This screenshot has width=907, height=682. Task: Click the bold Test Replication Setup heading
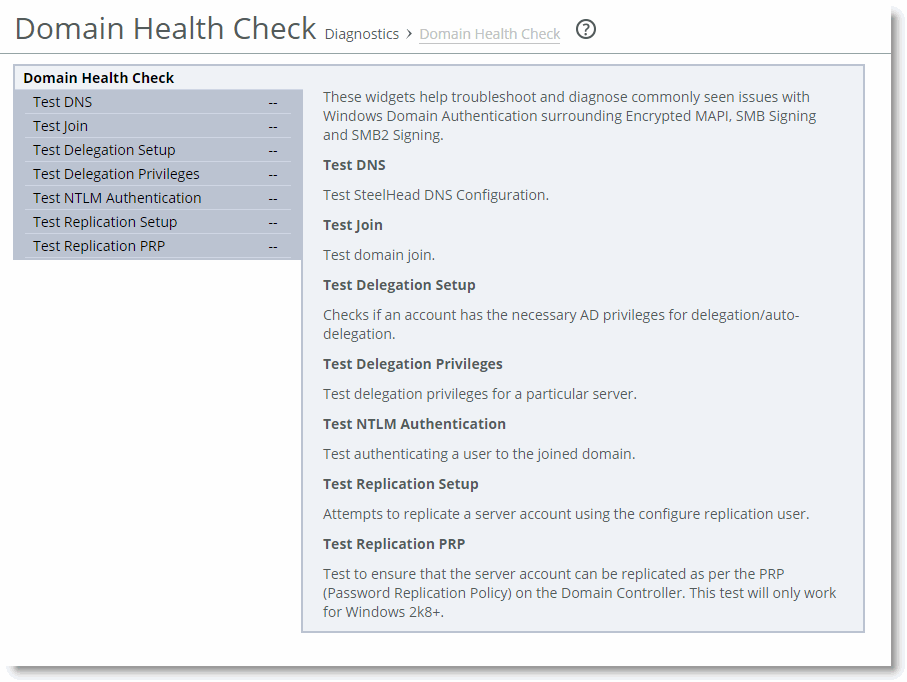tap(400, 484)
